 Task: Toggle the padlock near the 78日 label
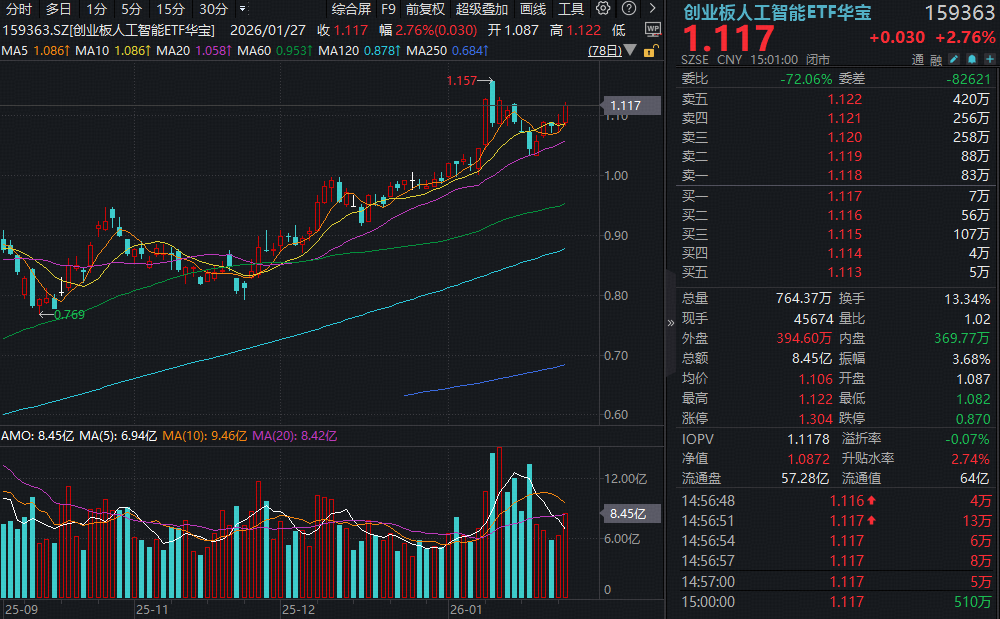(649, 51)
